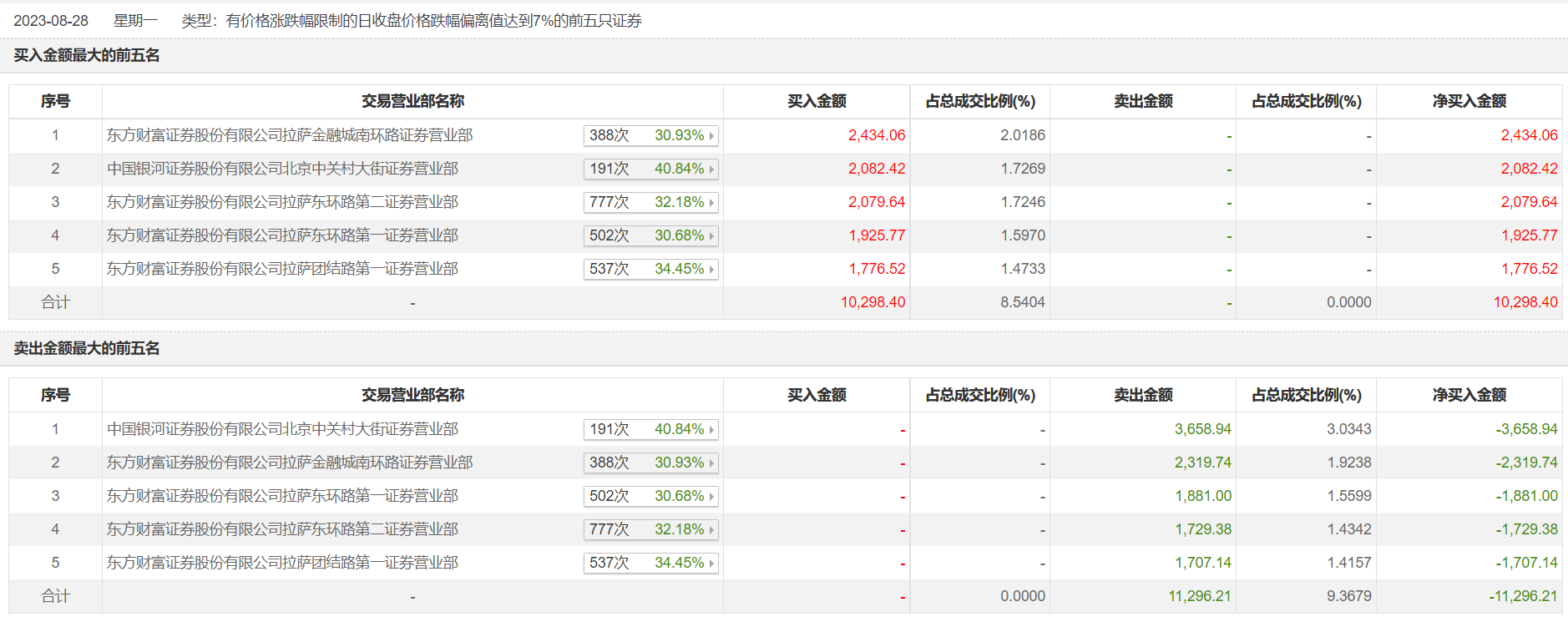Expand the 191次 40.84% badge in the buy table
Image resolution: width=1568 pixels, height=622 pixels.
[x=651, y=169]
